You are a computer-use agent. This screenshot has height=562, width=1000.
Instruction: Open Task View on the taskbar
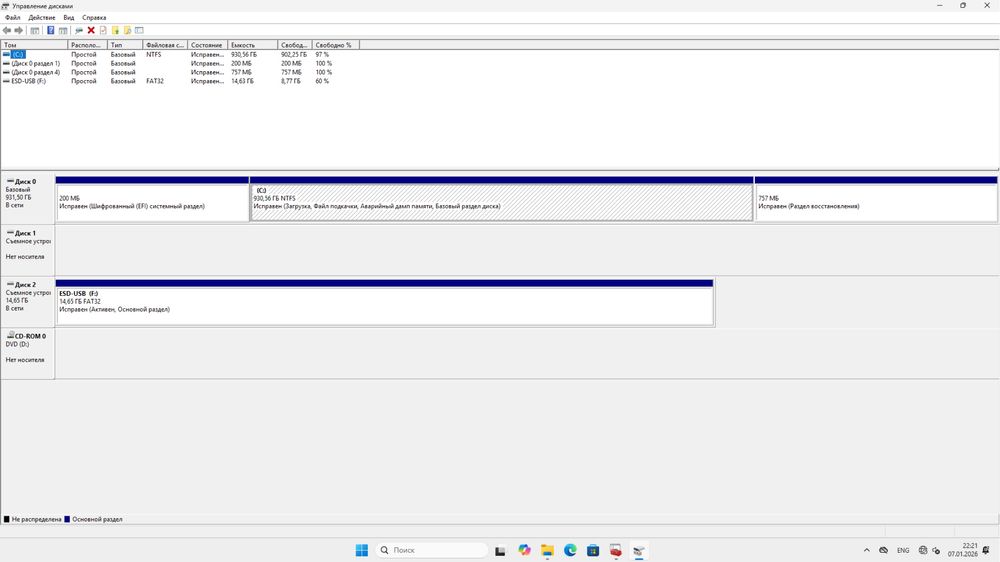(501, 550)
